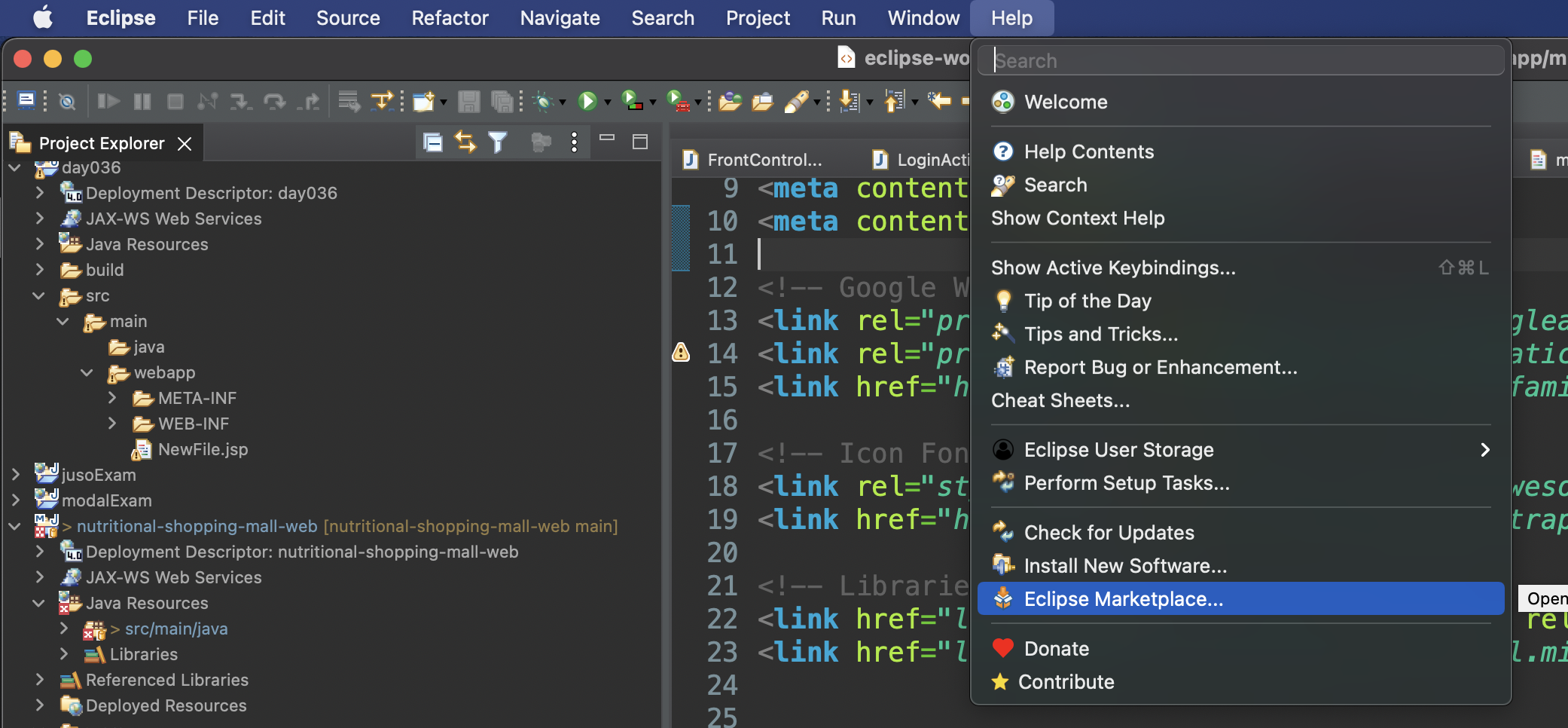The image size is (1568, 728).
Task: Expand the WEB-INF folder
Action: (x=112, y=424)
